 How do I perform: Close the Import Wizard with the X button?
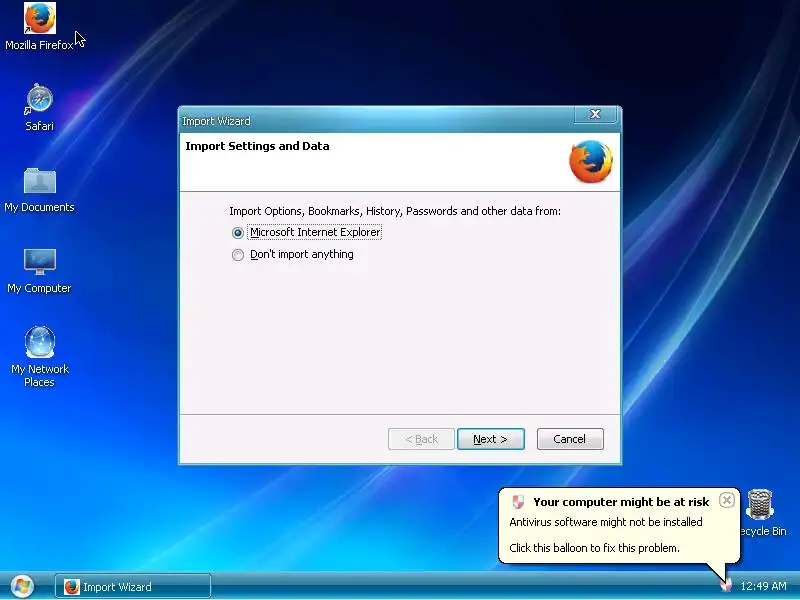(x=595, y=114)
